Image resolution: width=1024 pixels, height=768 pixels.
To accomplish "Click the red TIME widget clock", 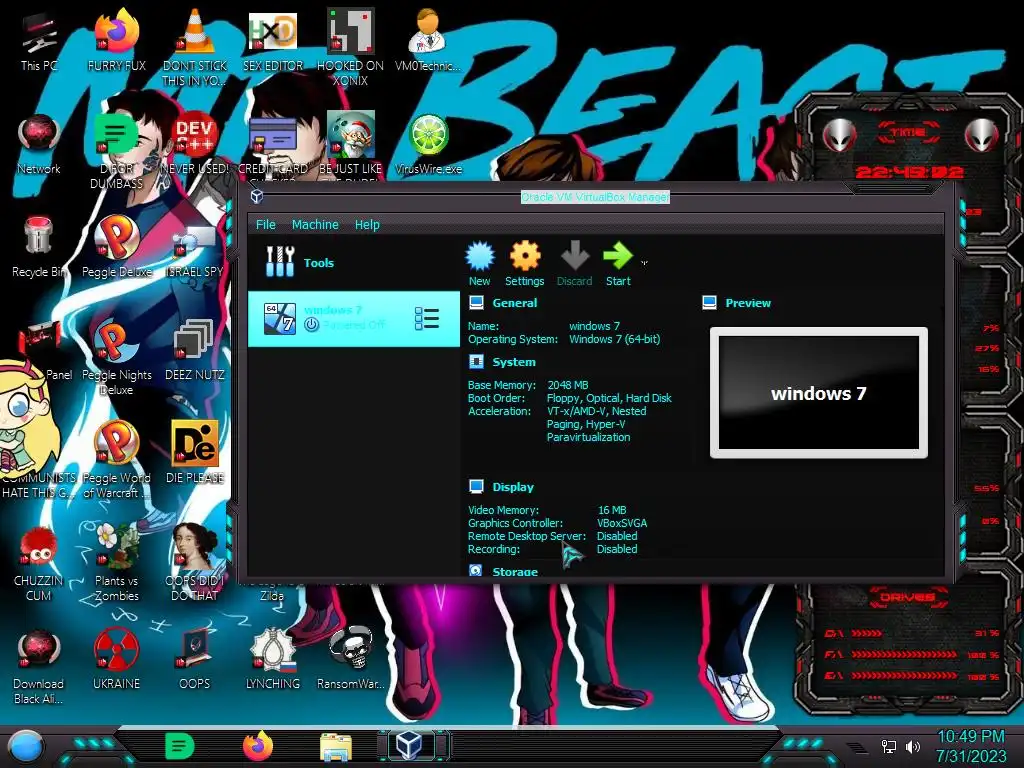I will click(x=909, y=172).
